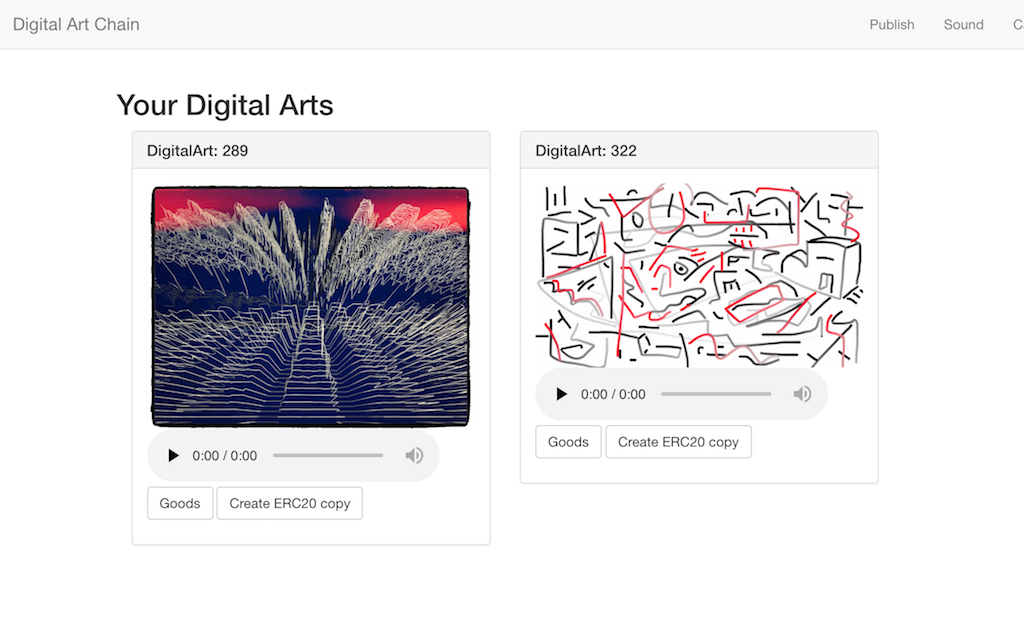
Task: Mute the DigitalArt 322 audio player
Action: 802,395
